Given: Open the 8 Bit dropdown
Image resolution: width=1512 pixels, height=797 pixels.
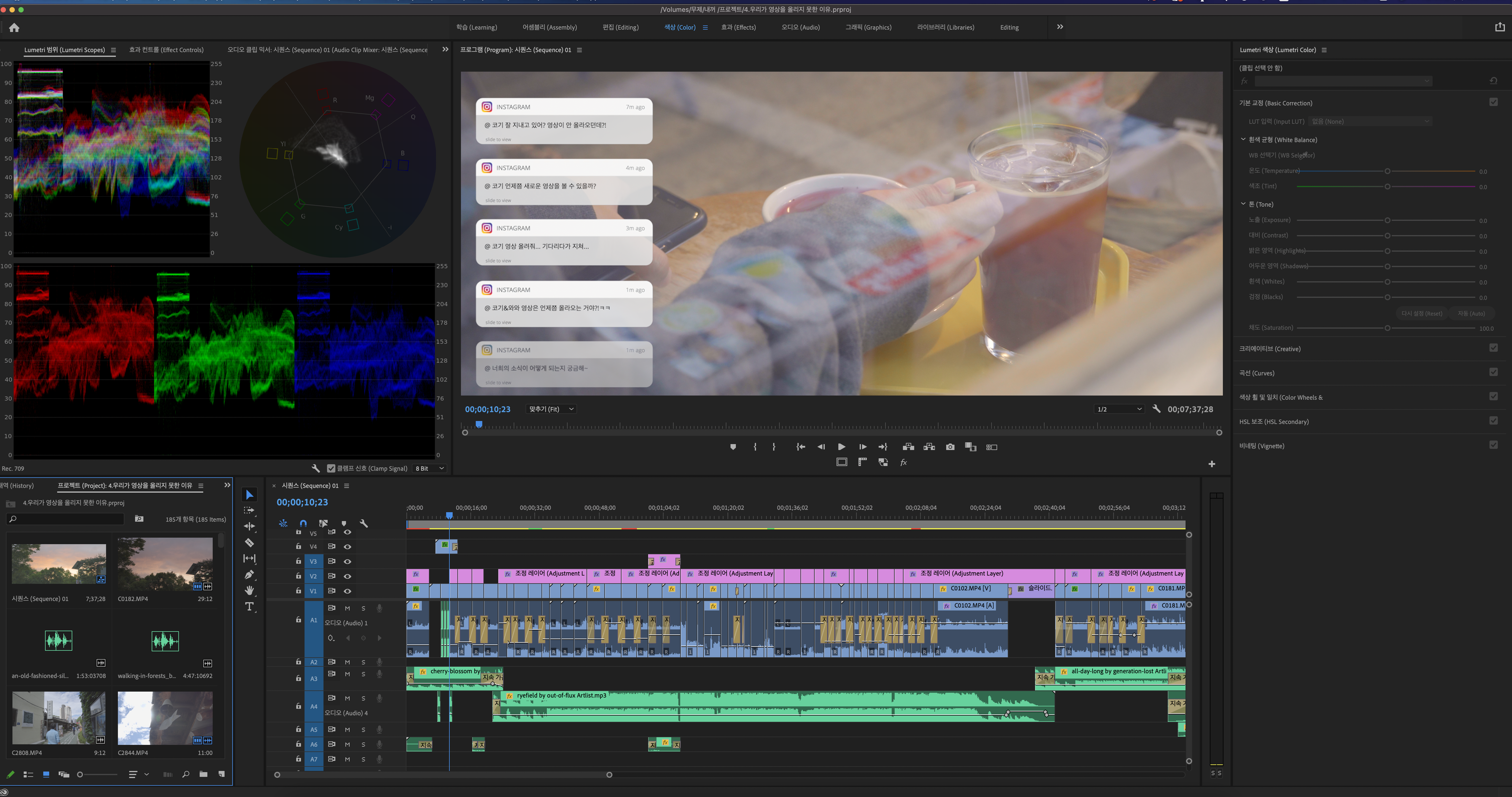Looking at the screenshot, I should [x=430, y=468].
